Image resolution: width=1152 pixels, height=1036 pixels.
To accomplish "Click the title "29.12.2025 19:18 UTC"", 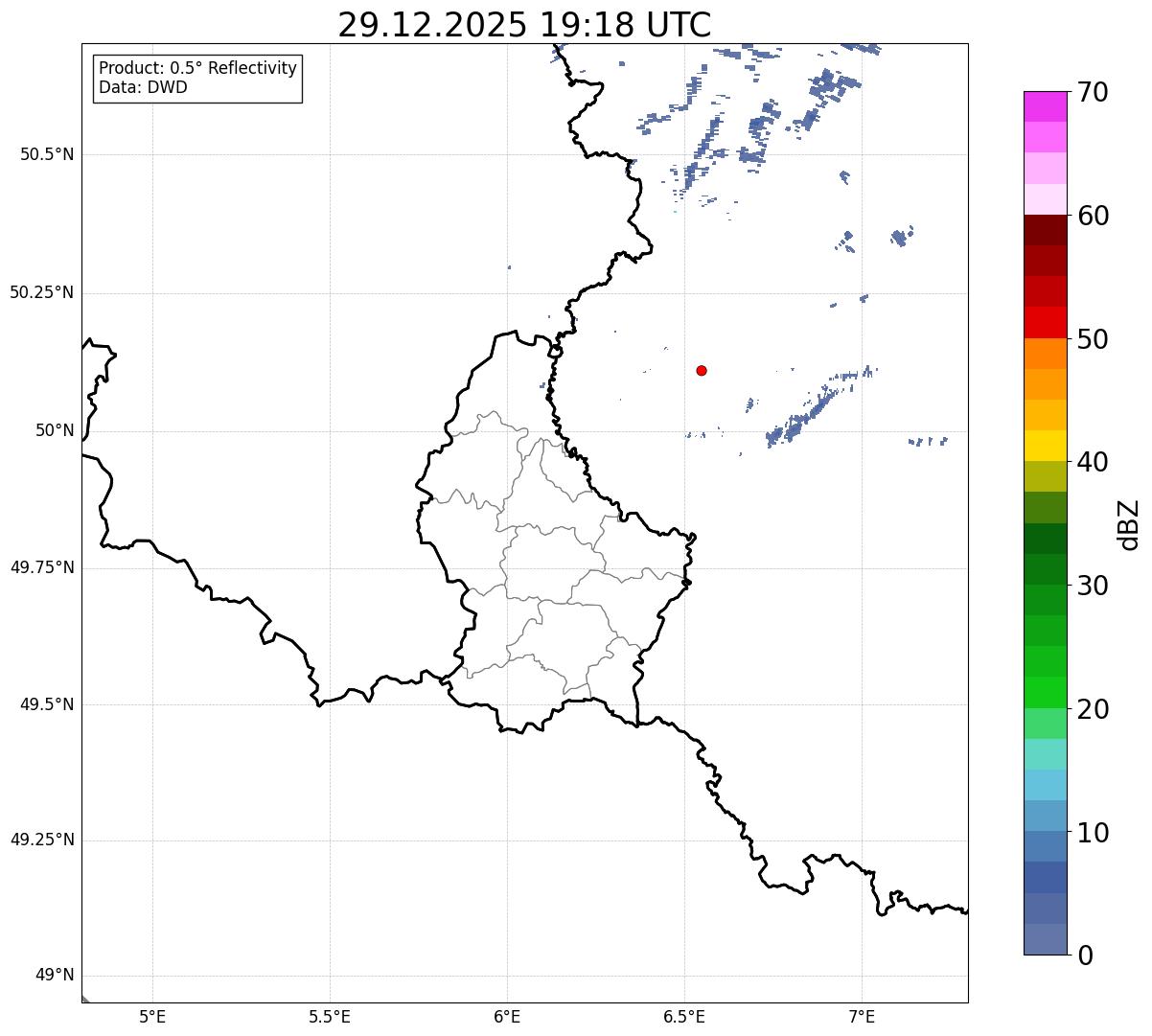I will click(524, 25).
